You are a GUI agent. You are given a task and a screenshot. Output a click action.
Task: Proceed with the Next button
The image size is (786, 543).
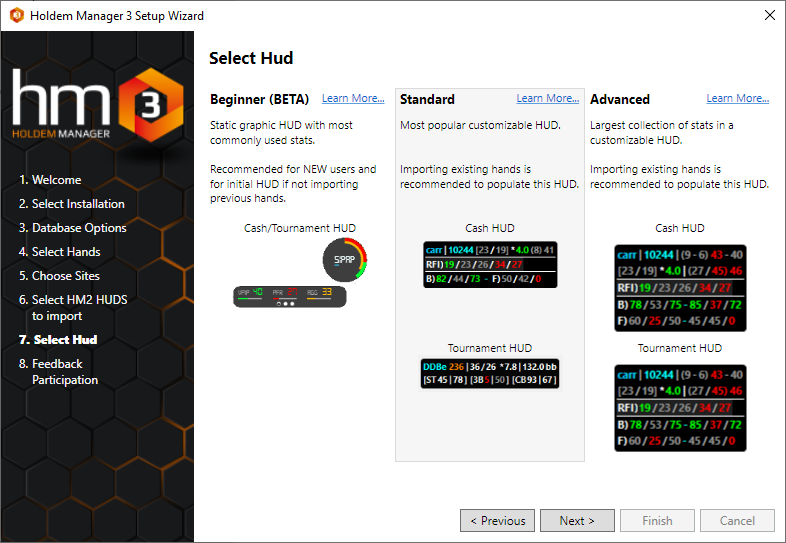click(577, 521)
